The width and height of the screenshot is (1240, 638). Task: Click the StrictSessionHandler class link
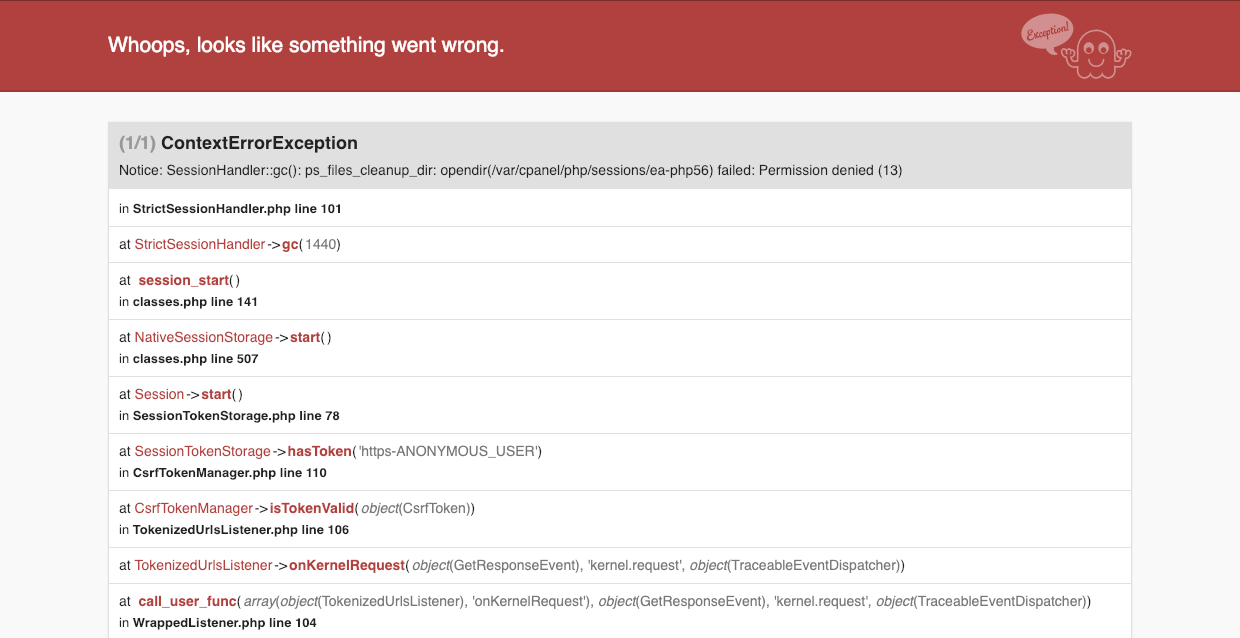[x=200, y=244]
